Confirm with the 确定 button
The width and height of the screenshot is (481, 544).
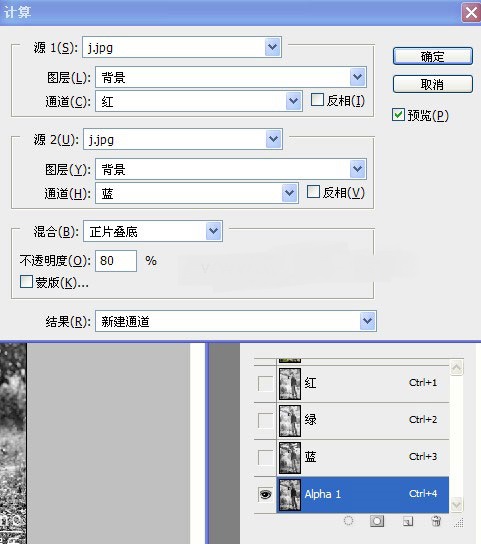pyautogui.click(x=433, y=56)
